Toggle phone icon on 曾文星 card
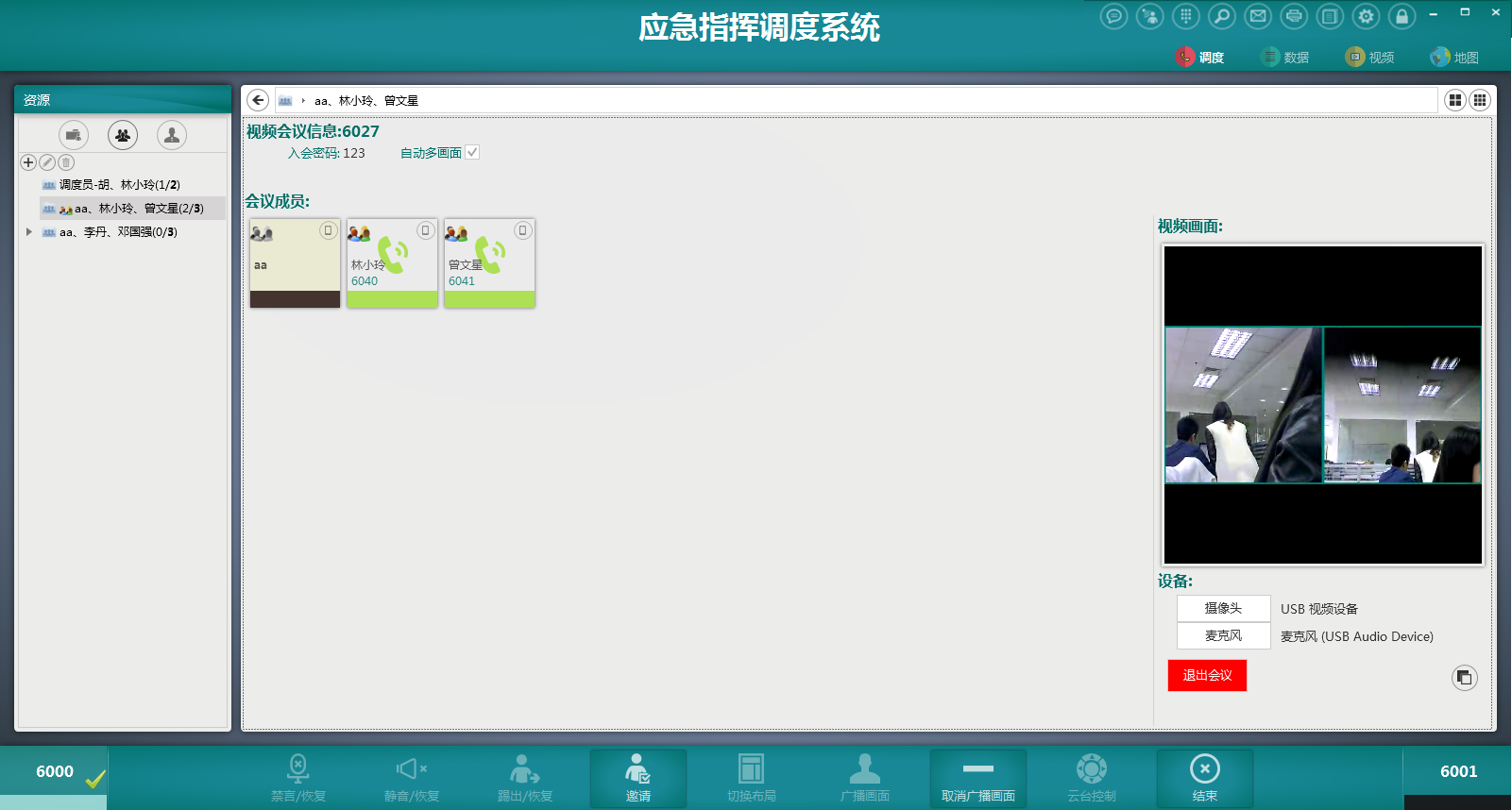 523,230
